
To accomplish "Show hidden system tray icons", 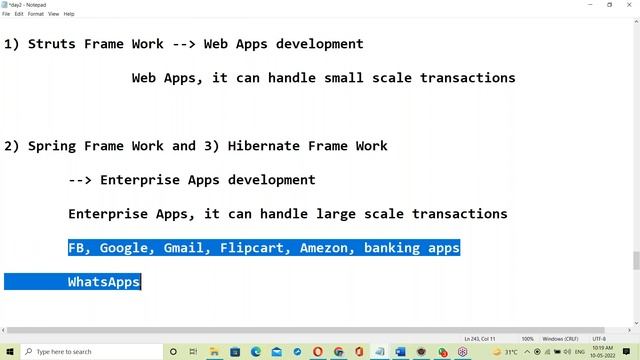I will coord(527,351).
